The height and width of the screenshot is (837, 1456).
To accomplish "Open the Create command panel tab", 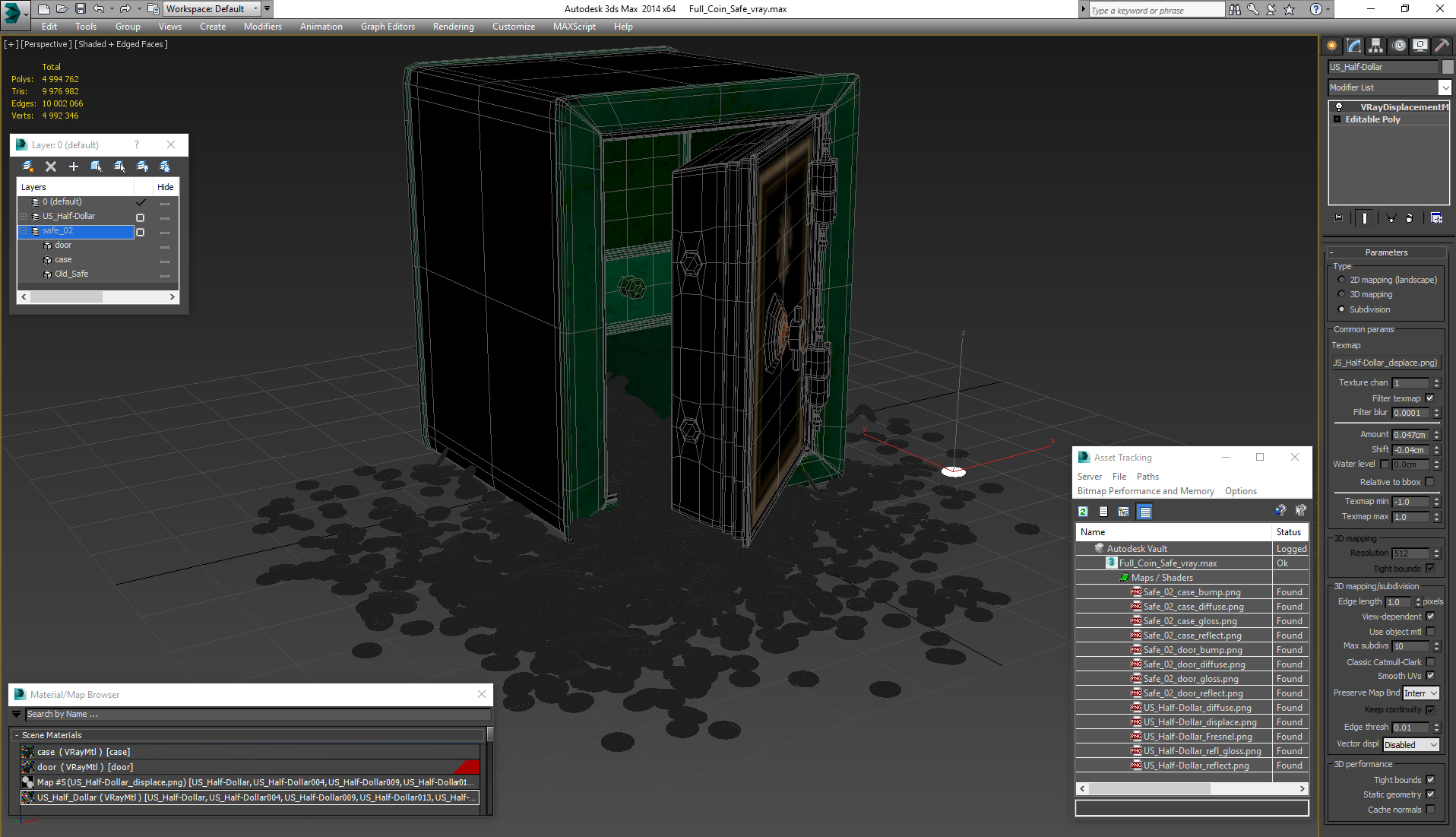I will coord(1332,46).
